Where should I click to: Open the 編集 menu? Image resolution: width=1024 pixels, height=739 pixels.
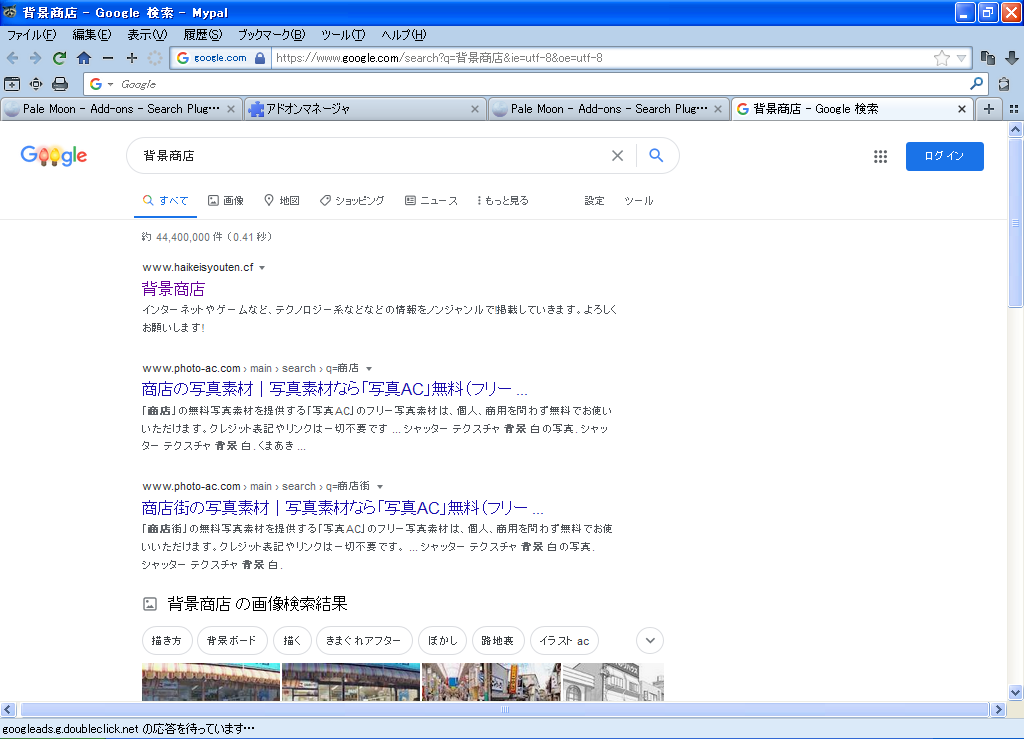pyautogui.click(x=91, y=35)
